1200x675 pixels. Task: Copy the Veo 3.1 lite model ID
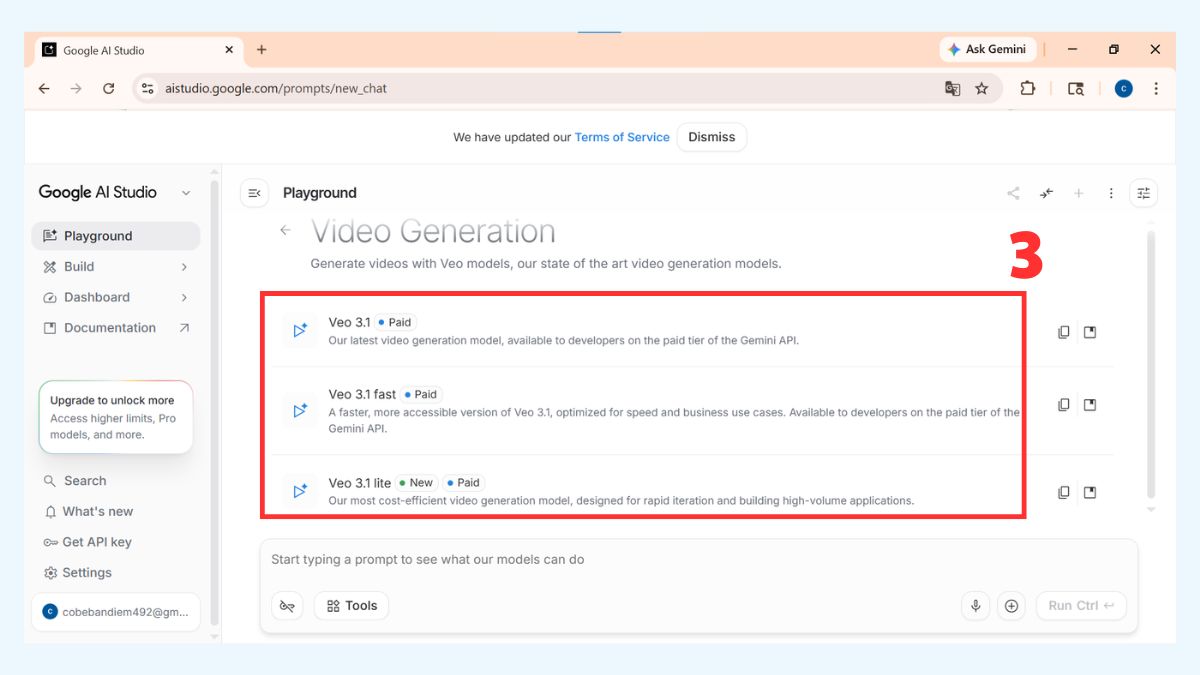pos(1064,492)
